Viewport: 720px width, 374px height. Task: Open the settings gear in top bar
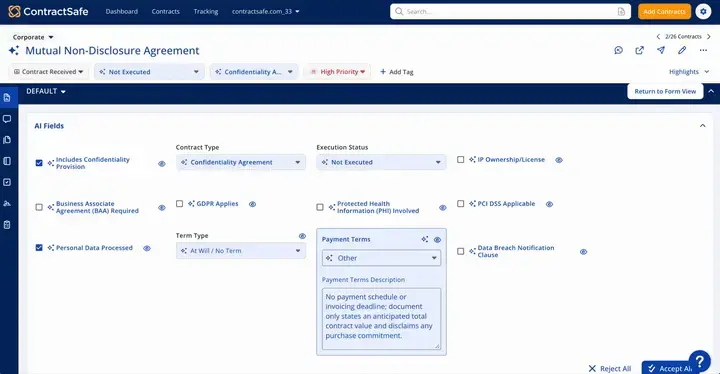click(703, 11)
